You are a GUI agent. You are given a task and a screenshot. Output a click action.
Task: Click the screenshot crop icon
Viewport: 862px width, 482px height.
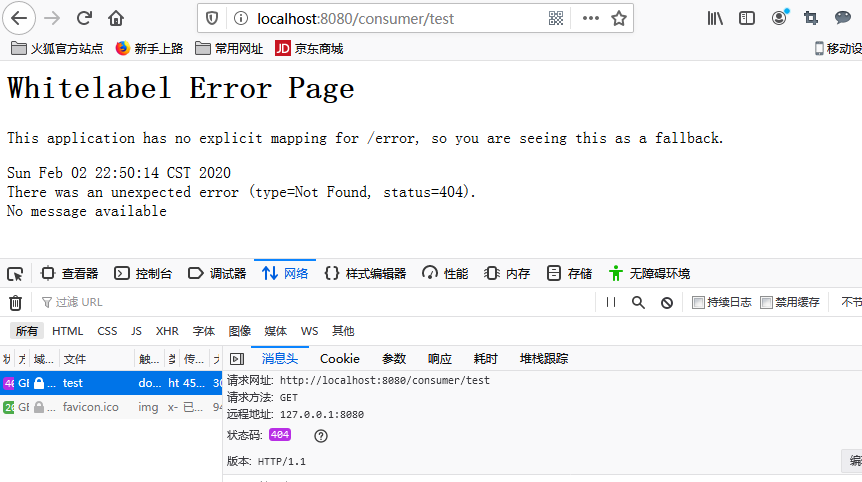811,18
